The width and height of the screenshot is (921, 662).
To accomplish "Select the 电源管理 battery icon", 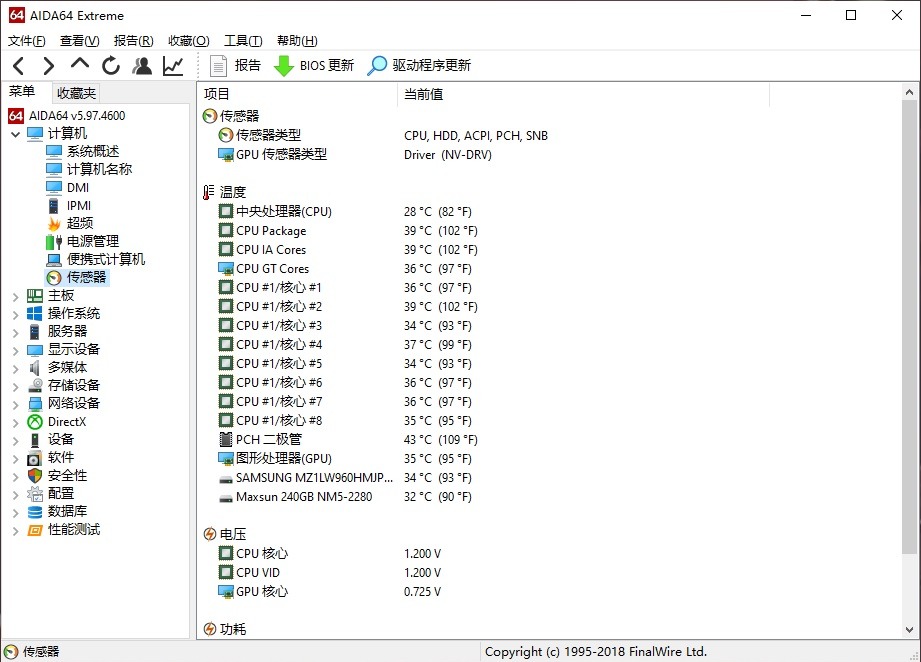I will tap(53, 241).
